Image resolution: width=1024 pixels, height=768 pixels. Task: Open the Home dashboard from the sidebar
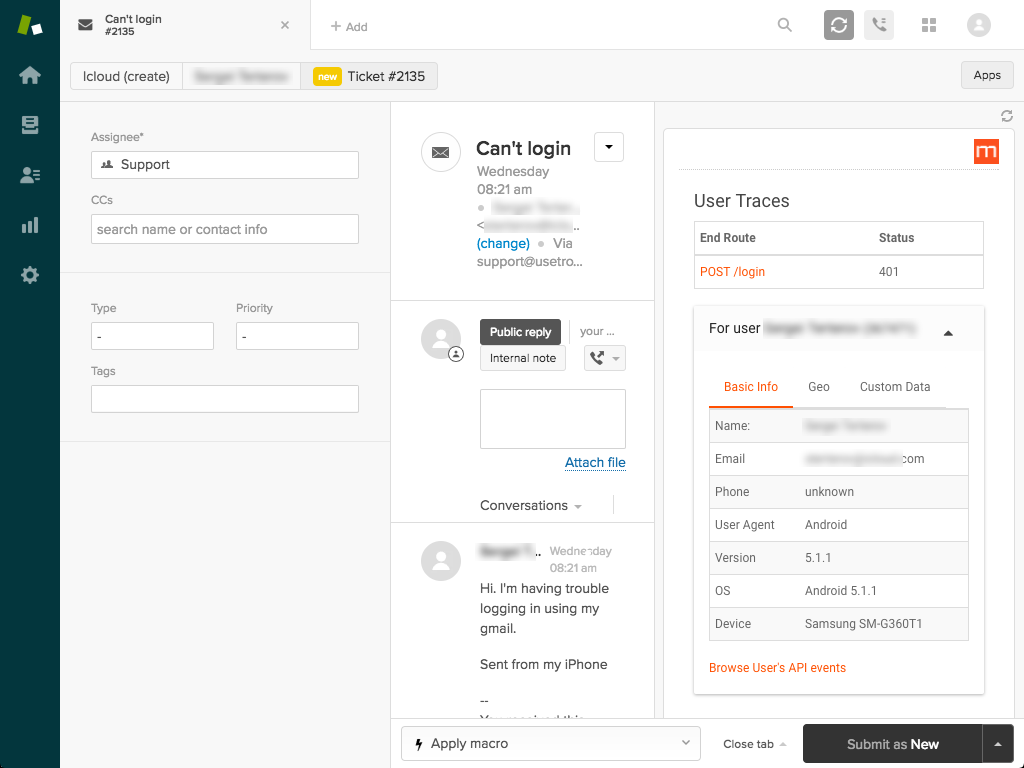[30, 74]
